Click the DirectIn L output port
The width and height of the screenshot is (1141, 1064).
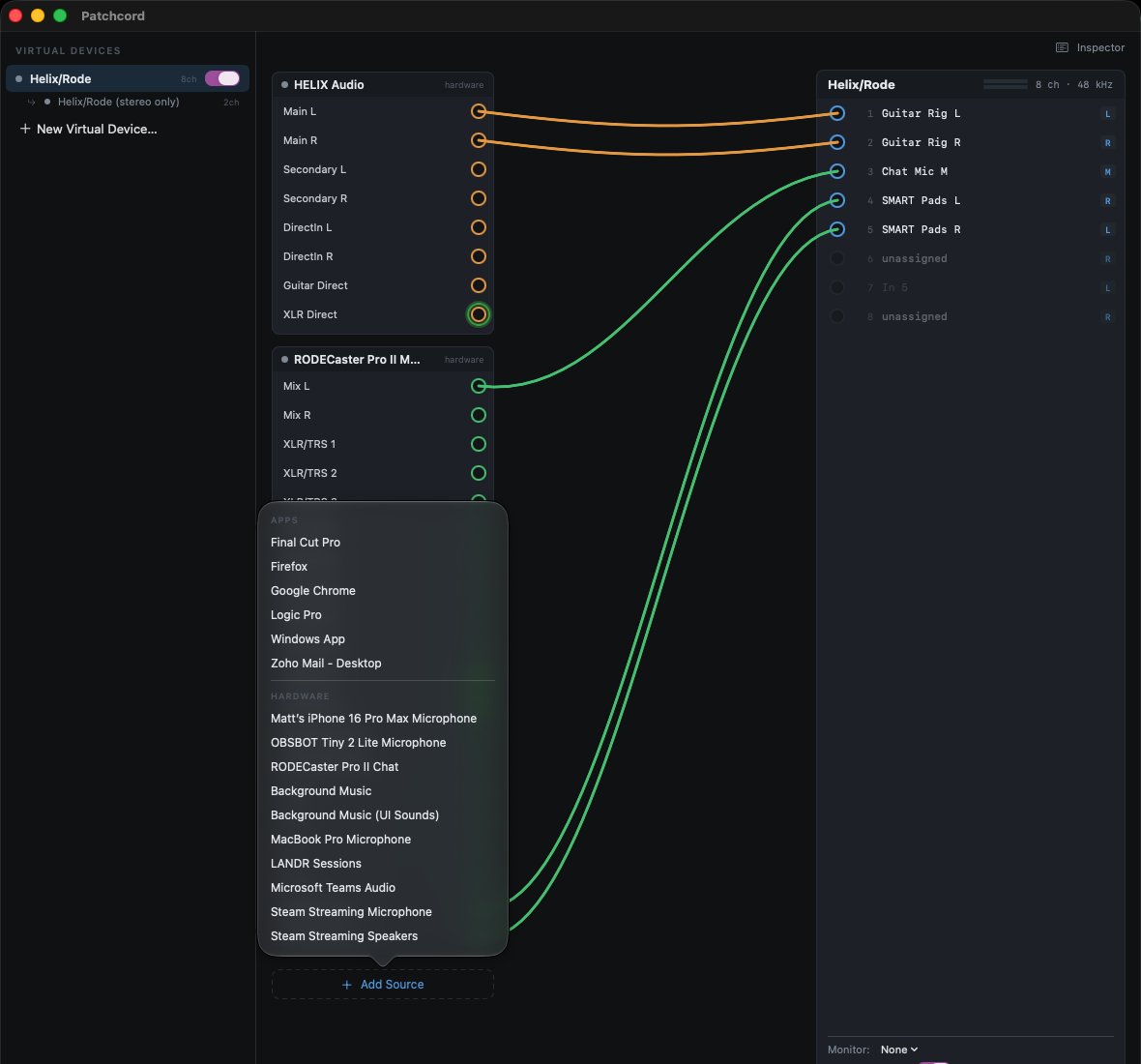478,227
